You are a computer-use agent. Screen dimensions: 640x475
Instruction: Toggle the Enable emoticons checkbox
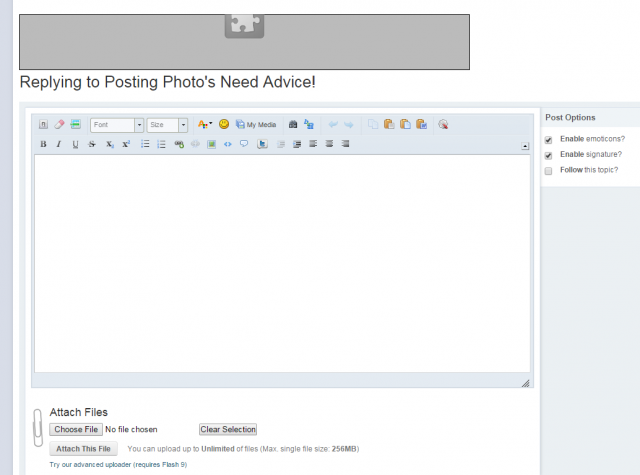click(x=548, y=139)
